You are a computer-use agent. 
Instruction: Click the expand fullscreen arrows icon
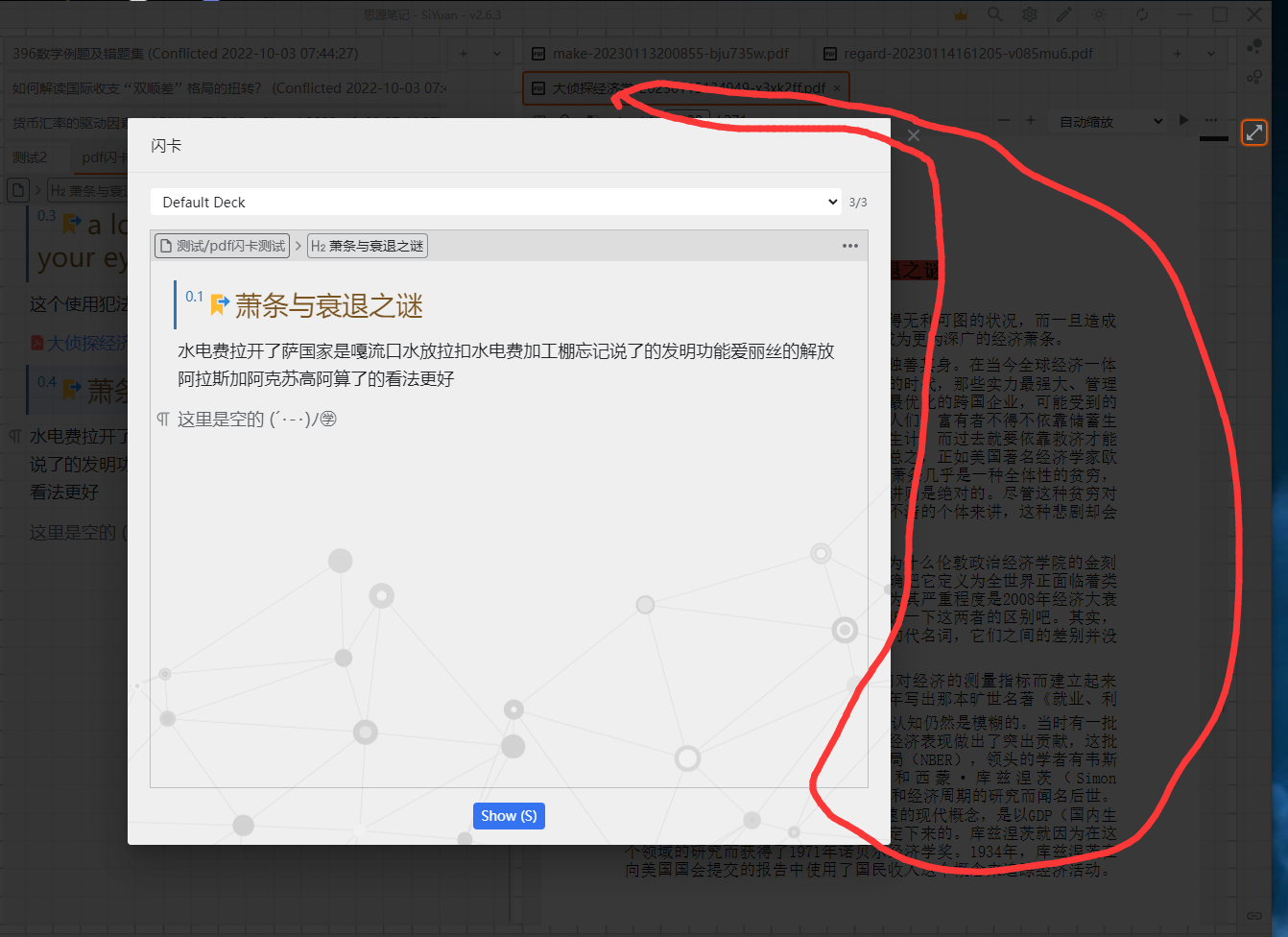pyautogui.click(x=1254, y=132)
